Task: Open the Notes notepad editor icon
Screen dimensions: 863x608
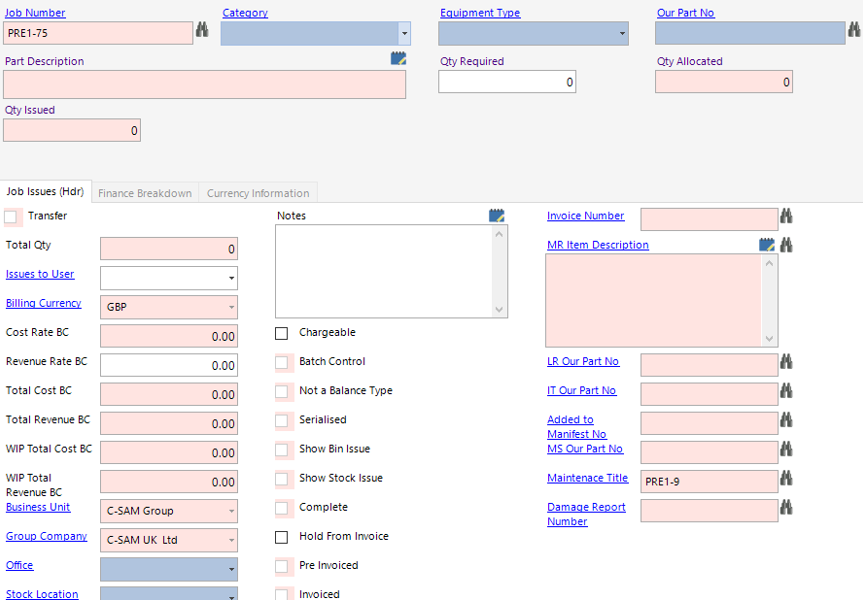Action: click(497, 215)
